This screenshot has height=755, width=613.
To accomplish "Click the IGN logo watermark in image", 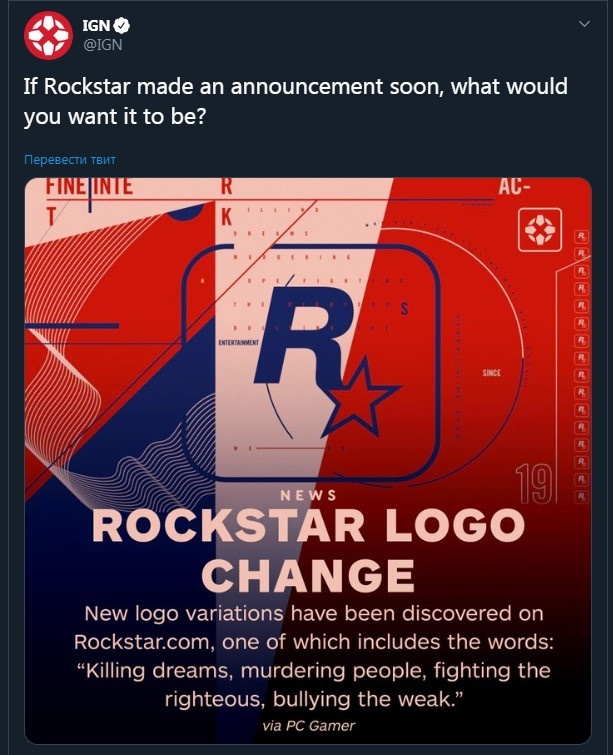I will 540,230.
